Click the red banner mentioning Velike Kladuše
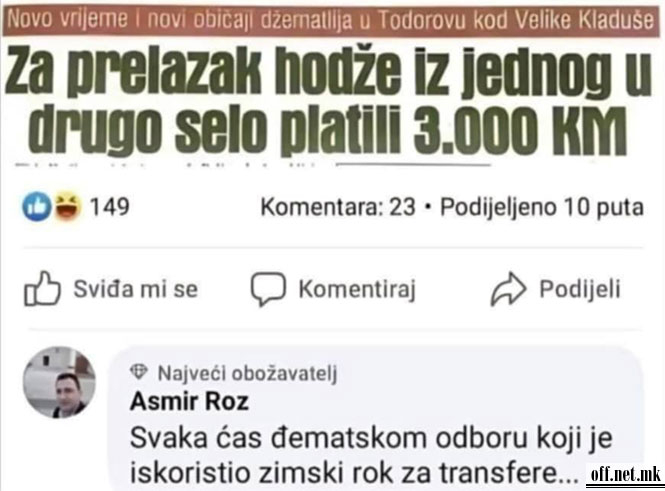 click(x=332, y=20)
